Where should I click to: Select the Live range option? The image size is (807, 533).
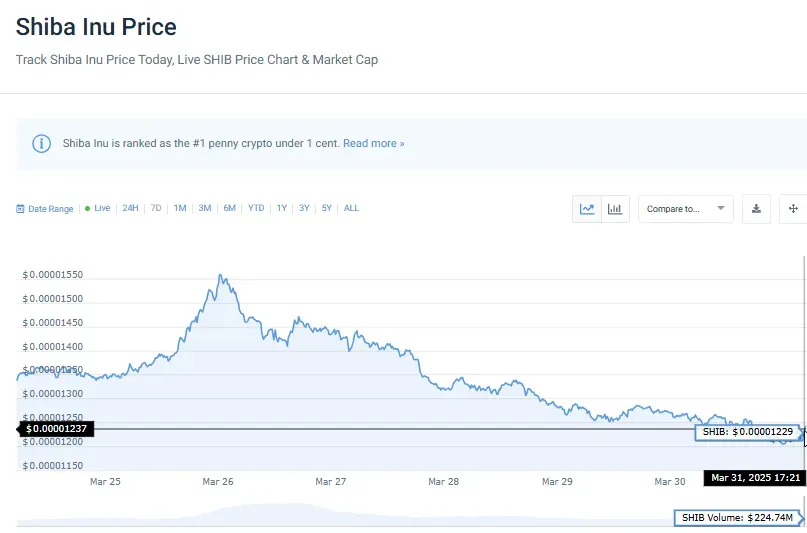pos(97,208)
